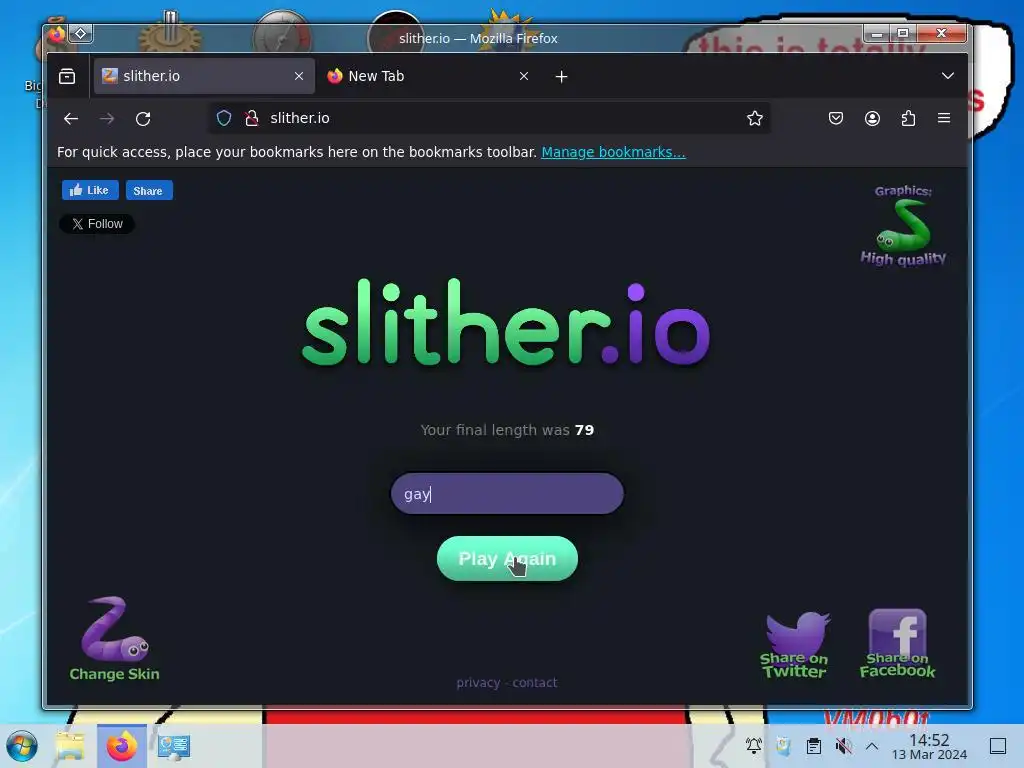Open the contact link
Viewport: 1024px width, 768px height.
pos(535,682)
